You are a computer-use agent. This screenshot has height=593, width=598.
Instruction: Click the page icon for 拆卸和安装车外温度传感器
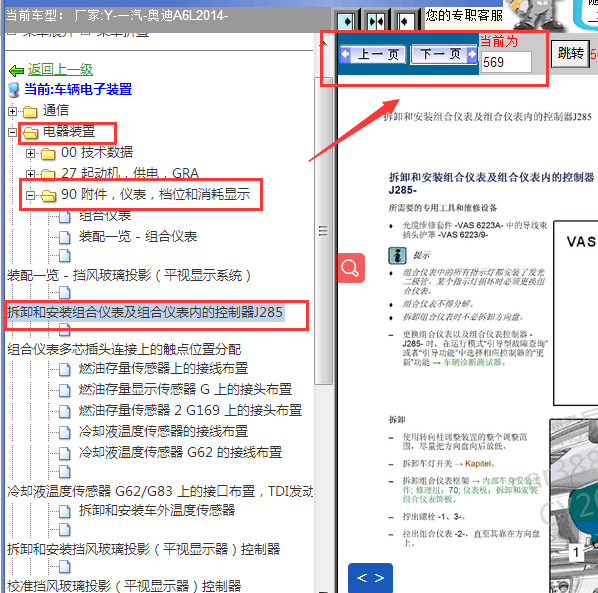click(64, 511)
